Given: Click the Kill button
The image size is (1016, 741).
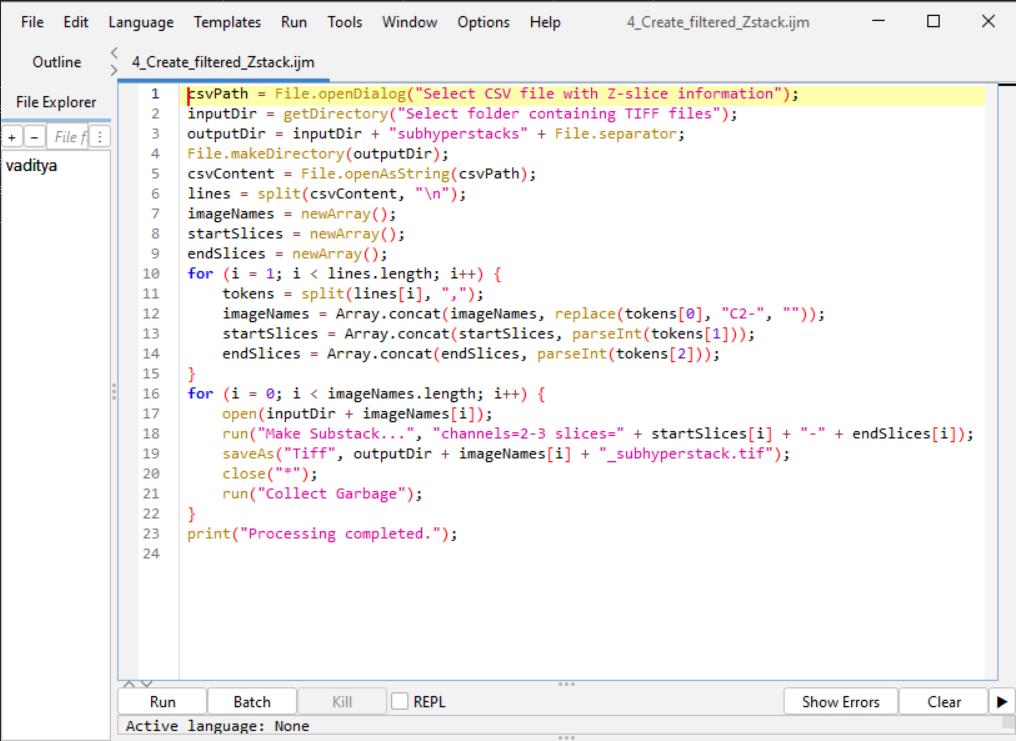Looking at the screenshot, I should pyautogui.click(x=342, y=701).
